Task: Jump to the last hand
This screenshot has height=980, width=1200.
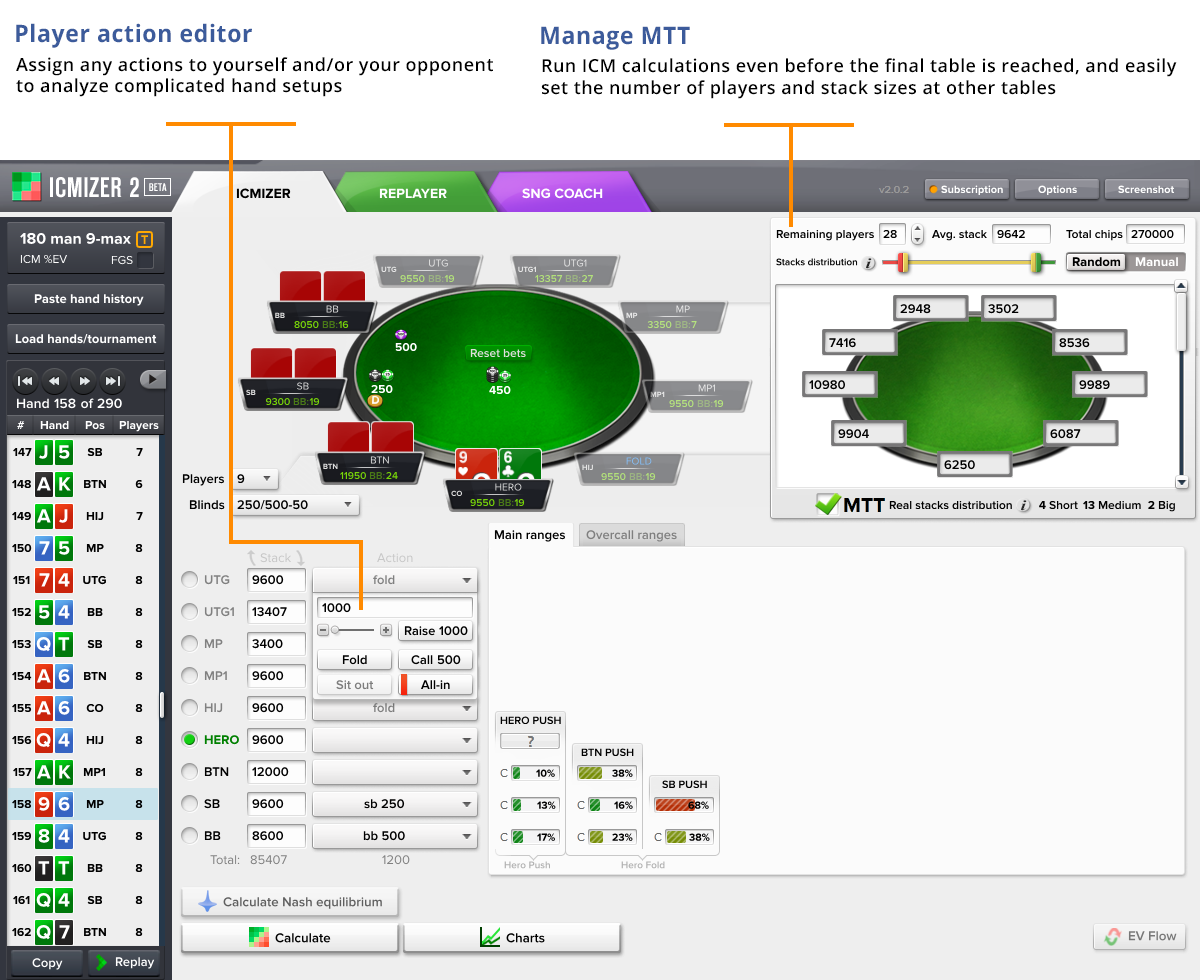Action: (x=113, y=380)
